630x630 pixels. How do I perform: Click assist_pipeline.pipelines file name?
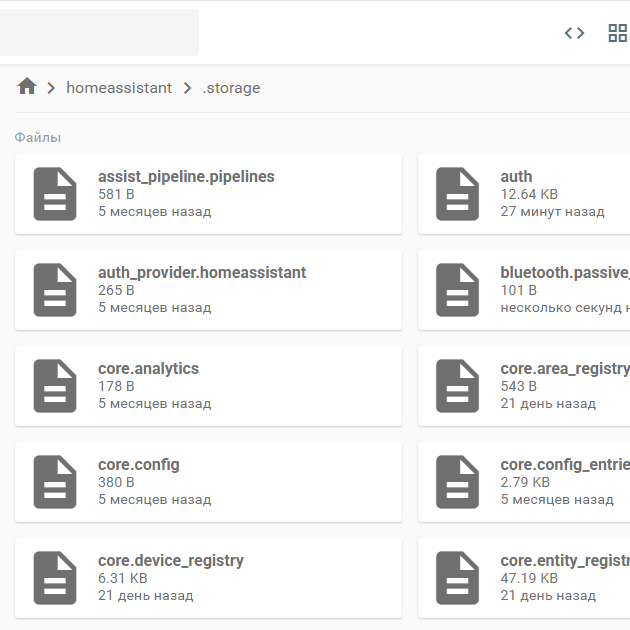(186, 177)
